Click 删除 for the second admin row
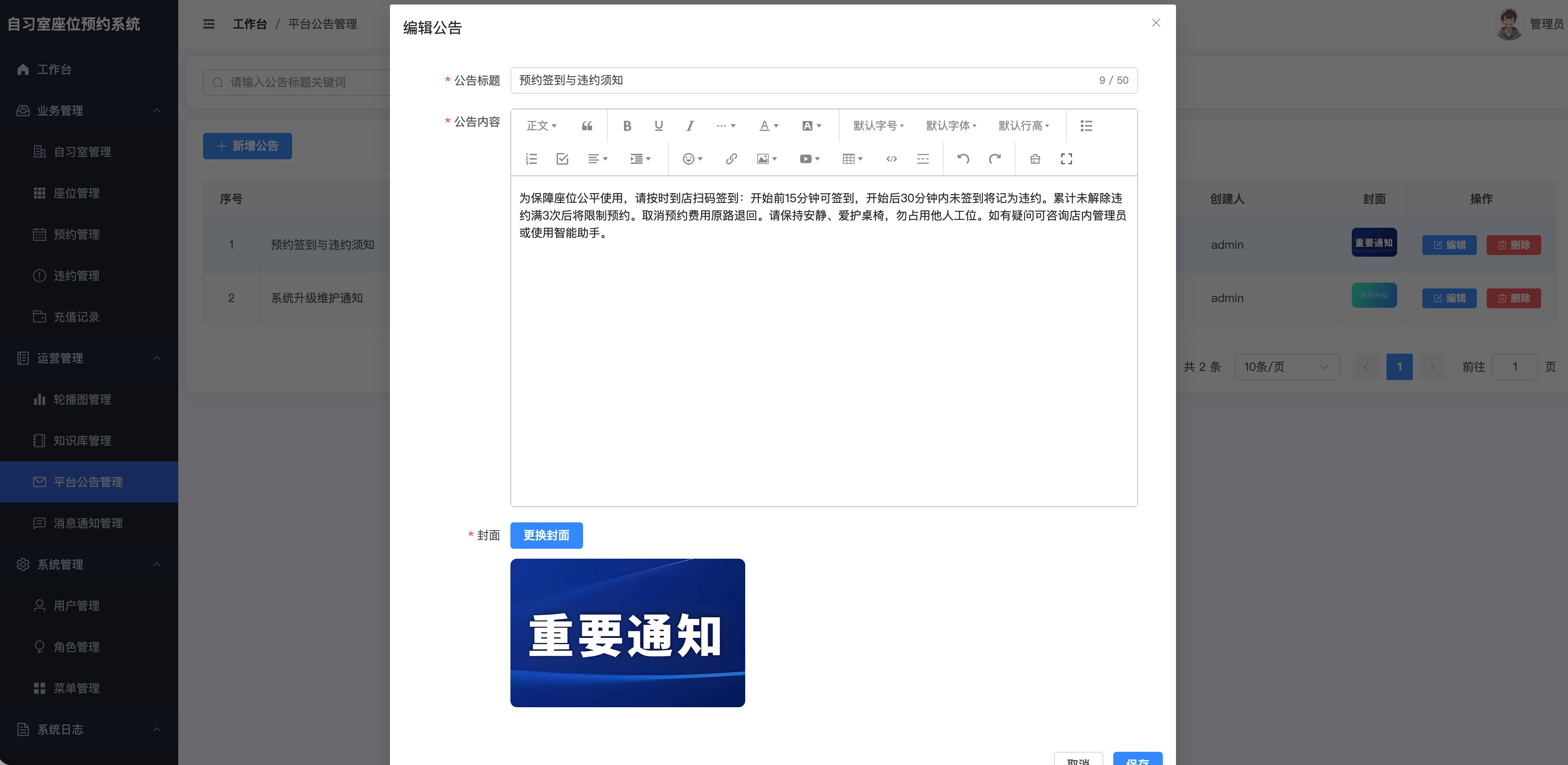Viewport: 1568px width, 765px height. [1513, 298]
